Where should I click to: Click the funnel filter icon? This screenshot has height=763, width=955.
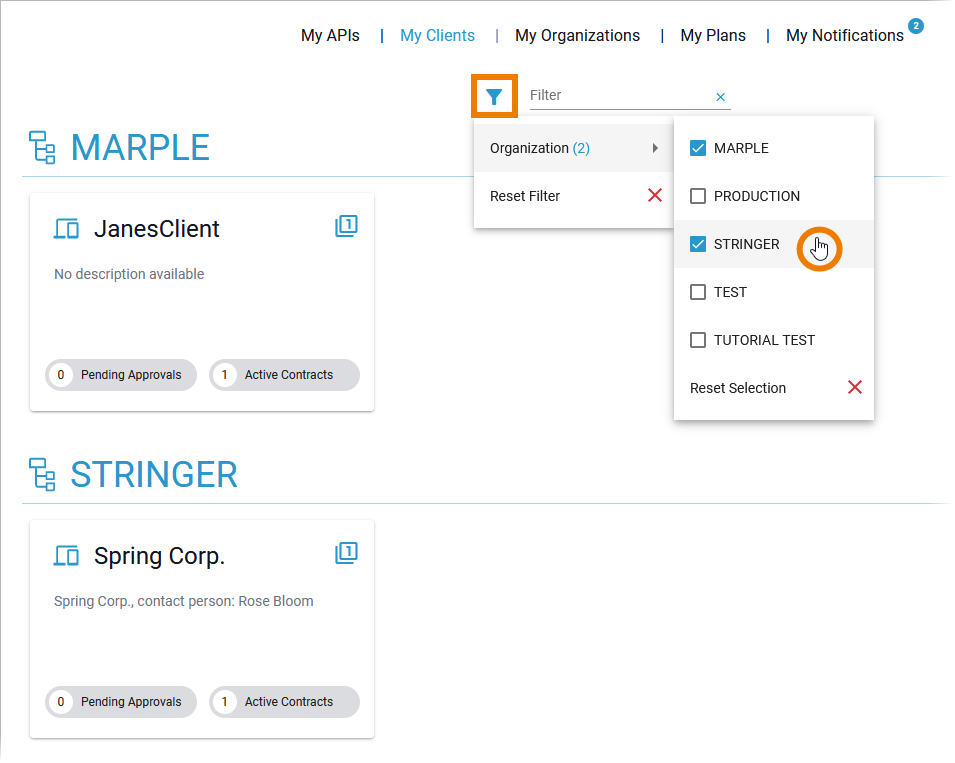(x=494, y=97)
